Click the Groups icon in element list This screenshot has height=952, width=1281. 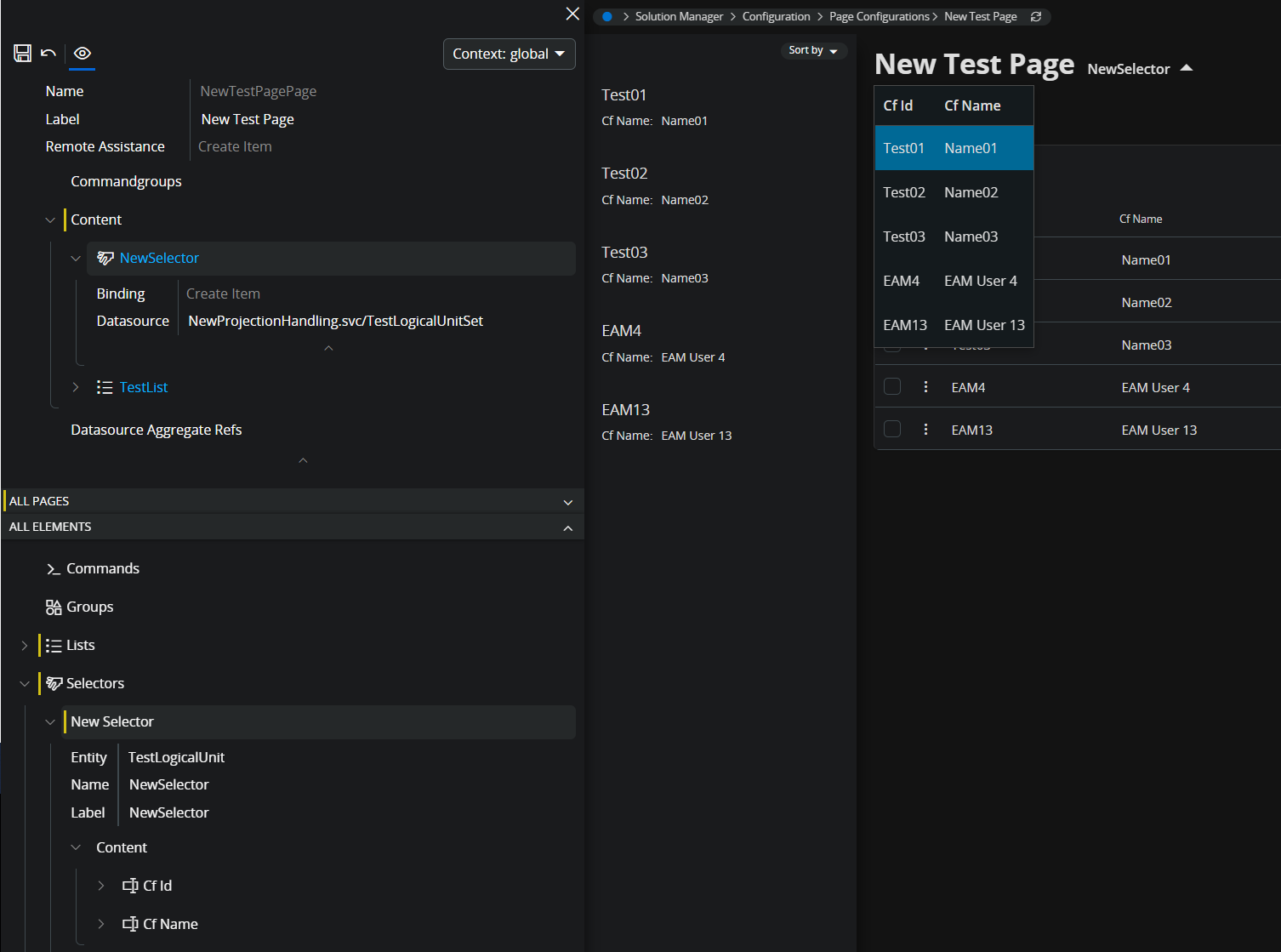coord(52,607)
